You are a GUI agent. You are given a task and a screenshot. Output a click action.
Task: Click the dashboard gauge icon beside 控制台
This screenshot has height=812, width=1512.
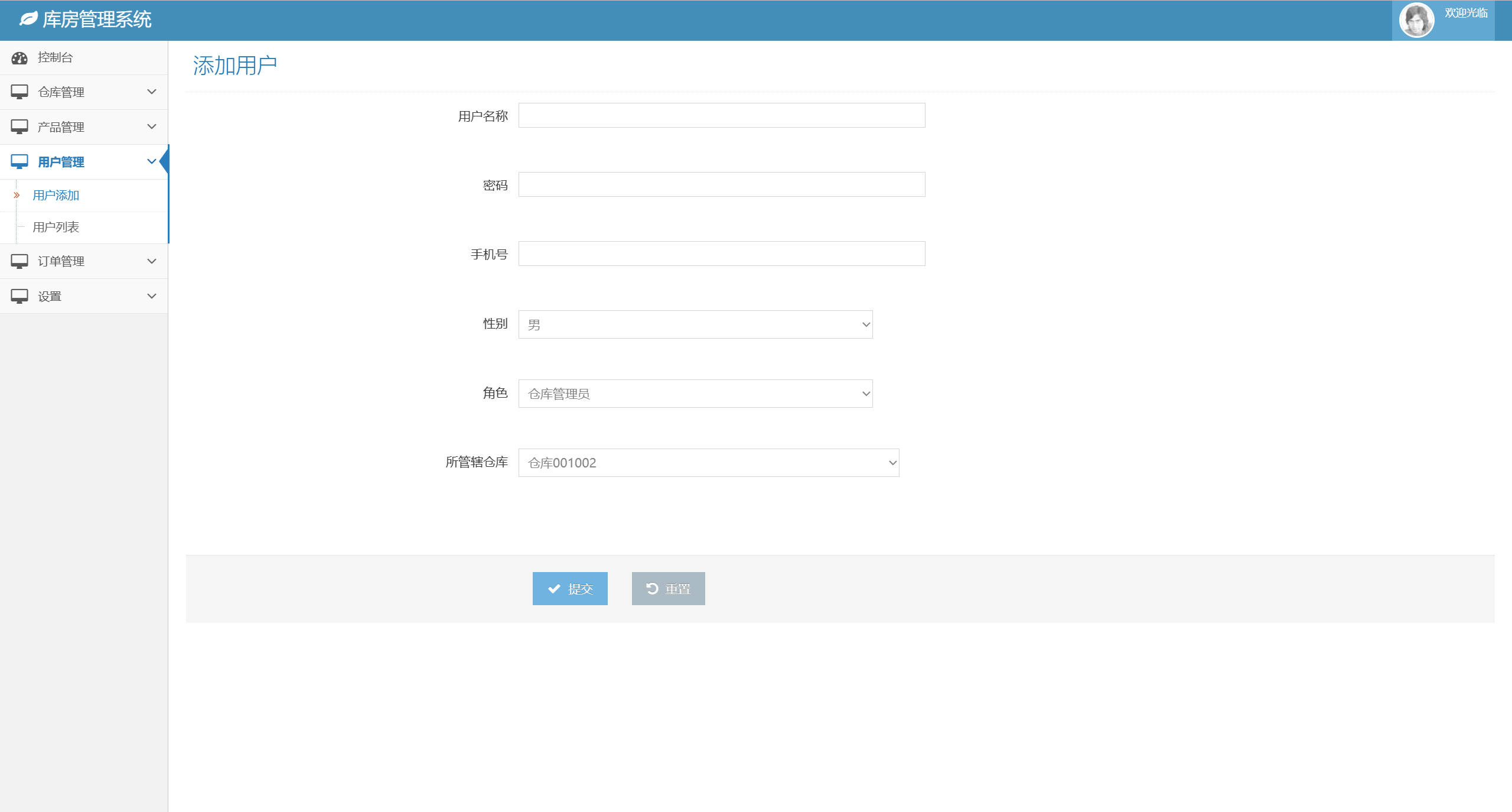click(x=19, y=58)
